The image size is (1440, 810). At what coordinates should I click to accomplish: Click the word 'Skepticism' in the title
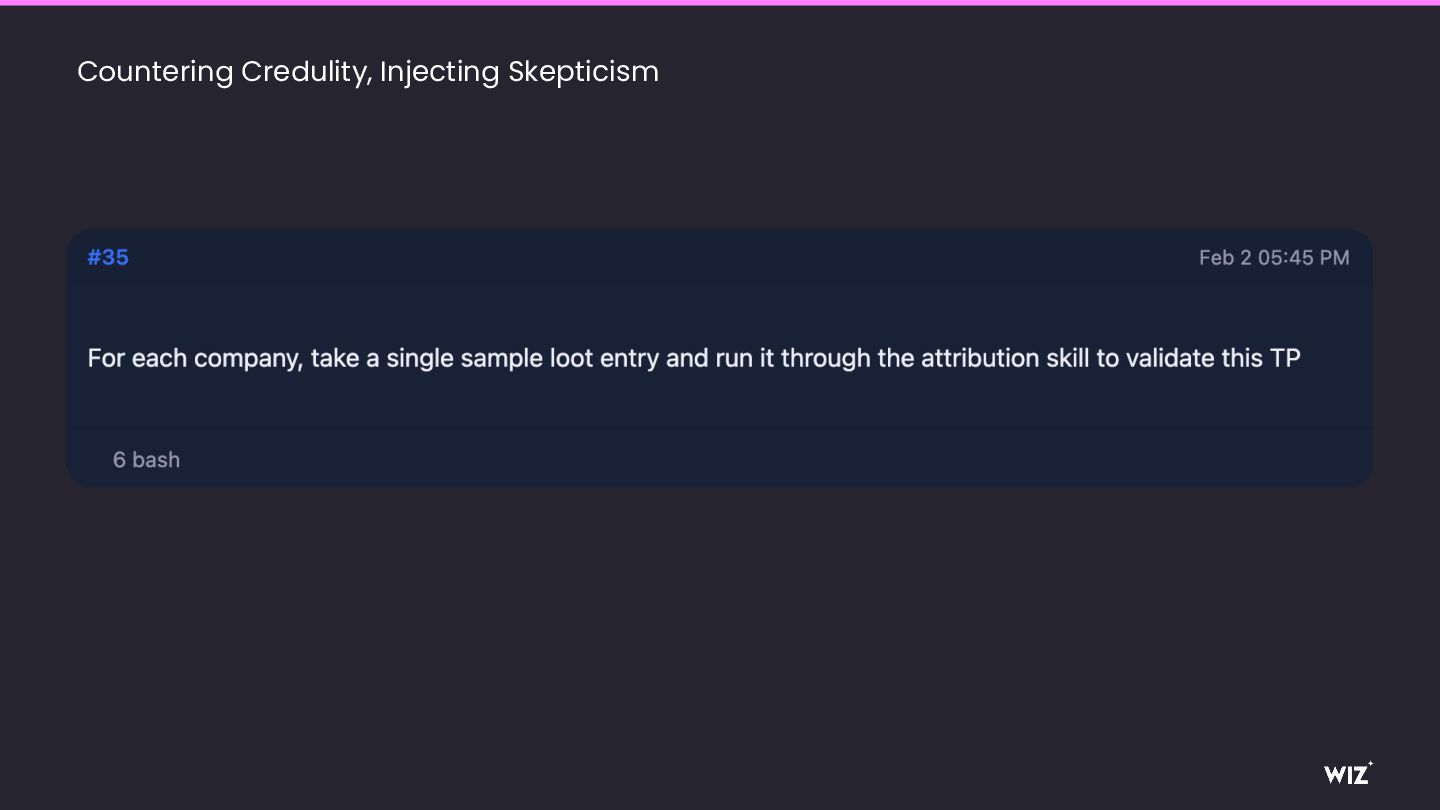pos(583,72)
